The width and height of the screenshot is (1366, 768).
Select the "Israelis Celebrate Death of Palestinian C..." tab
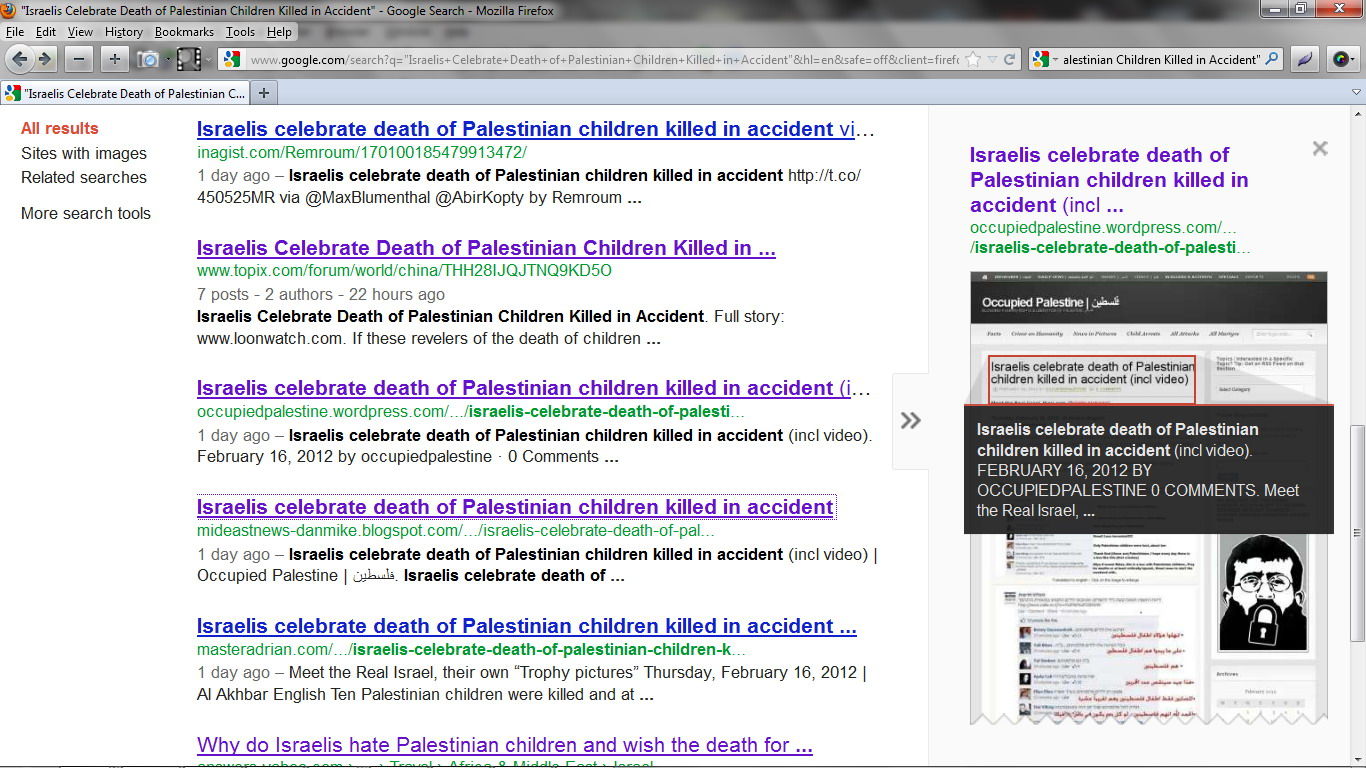point(125,93)
